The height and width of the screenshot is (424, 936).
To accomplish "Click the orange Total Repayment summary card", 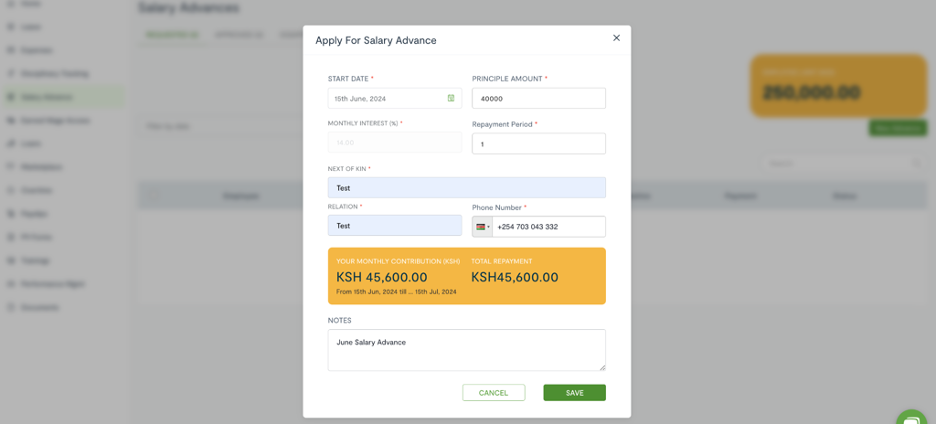I will click(466, 276).
